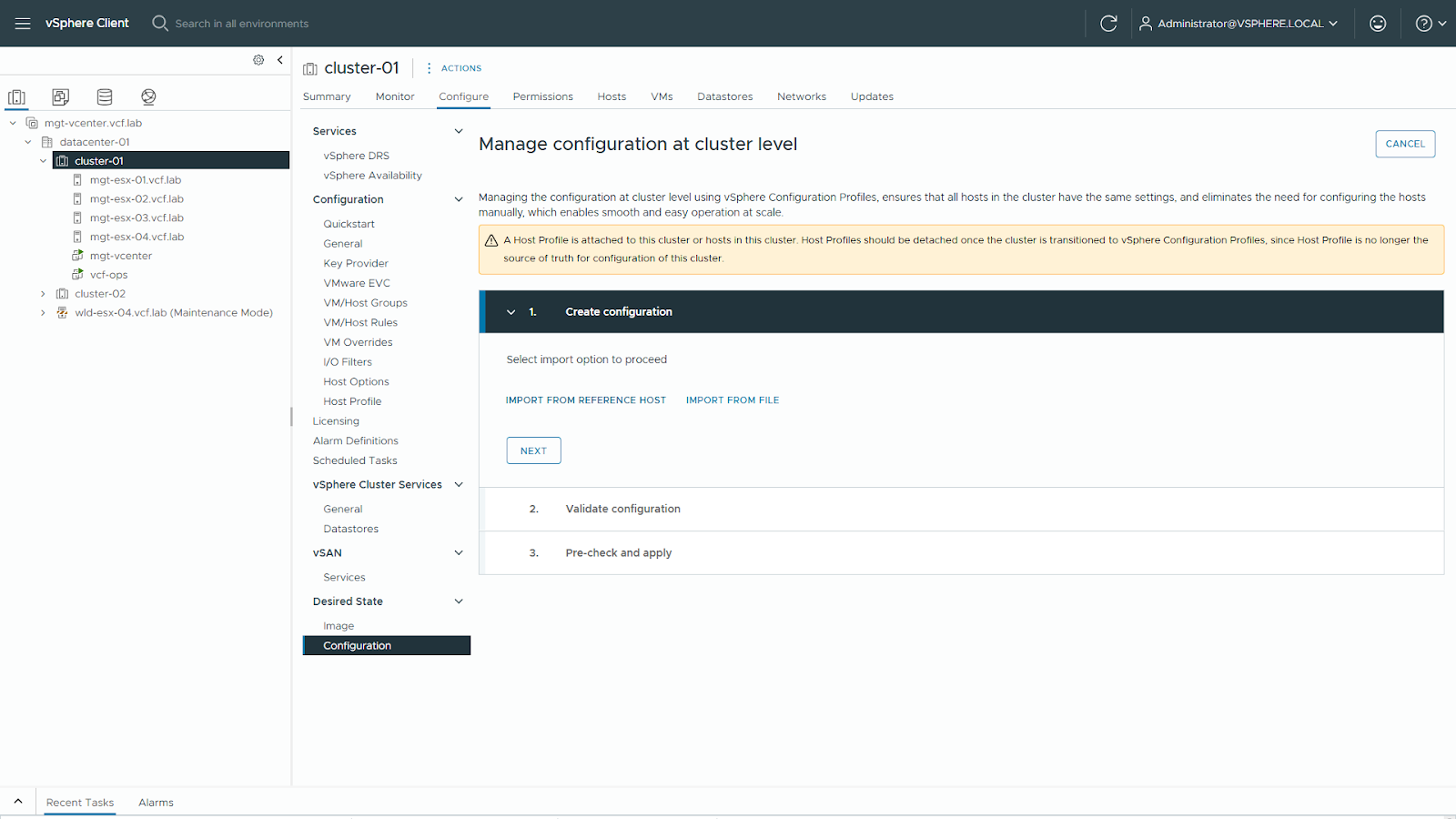The image size is (1456, 819).
Task: Expand the cluster-02 tree node
Action: [x=43, y=294]
